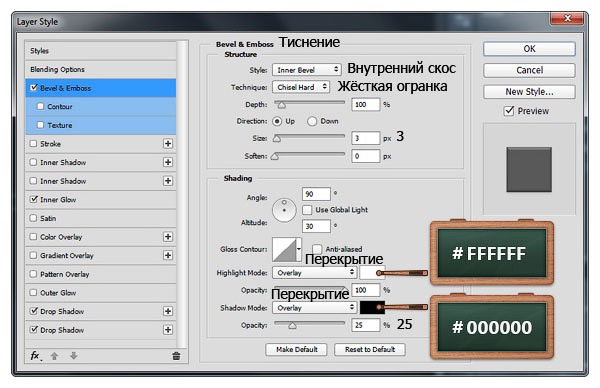Screen dimensions: 600x388
Task: Toggle the Preview checkbox
Action: [509, 111]
